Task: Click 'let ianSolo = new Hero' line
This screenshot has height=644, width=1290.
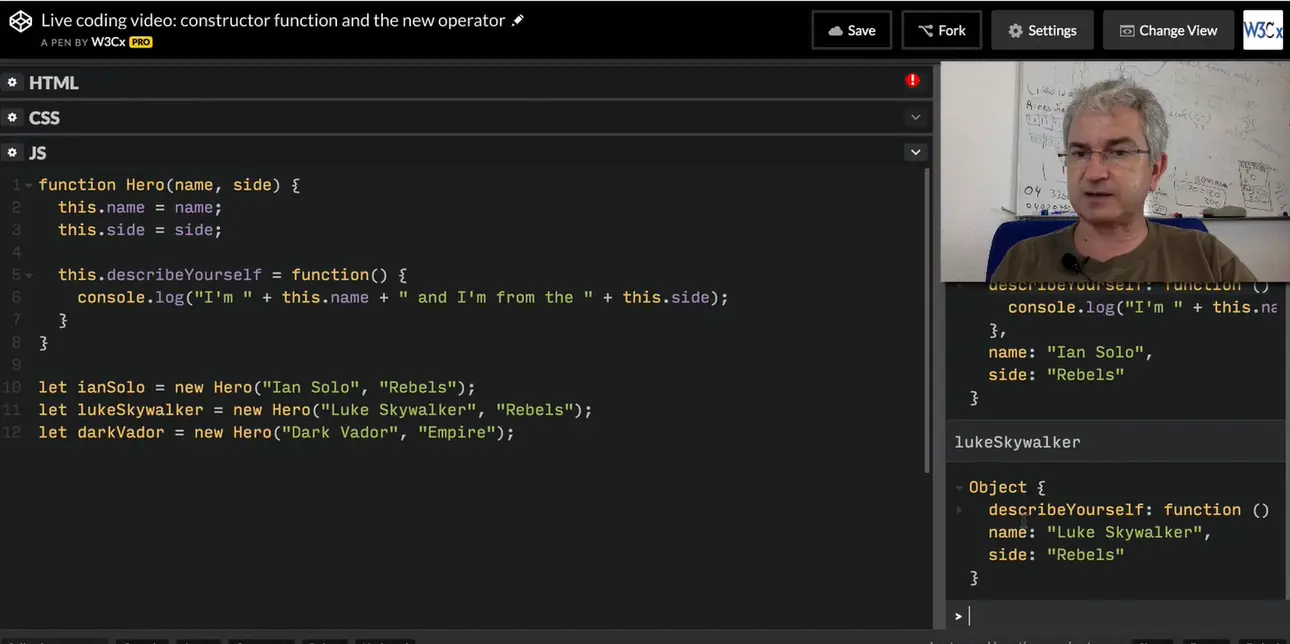Action: click(x=257, y=387)
